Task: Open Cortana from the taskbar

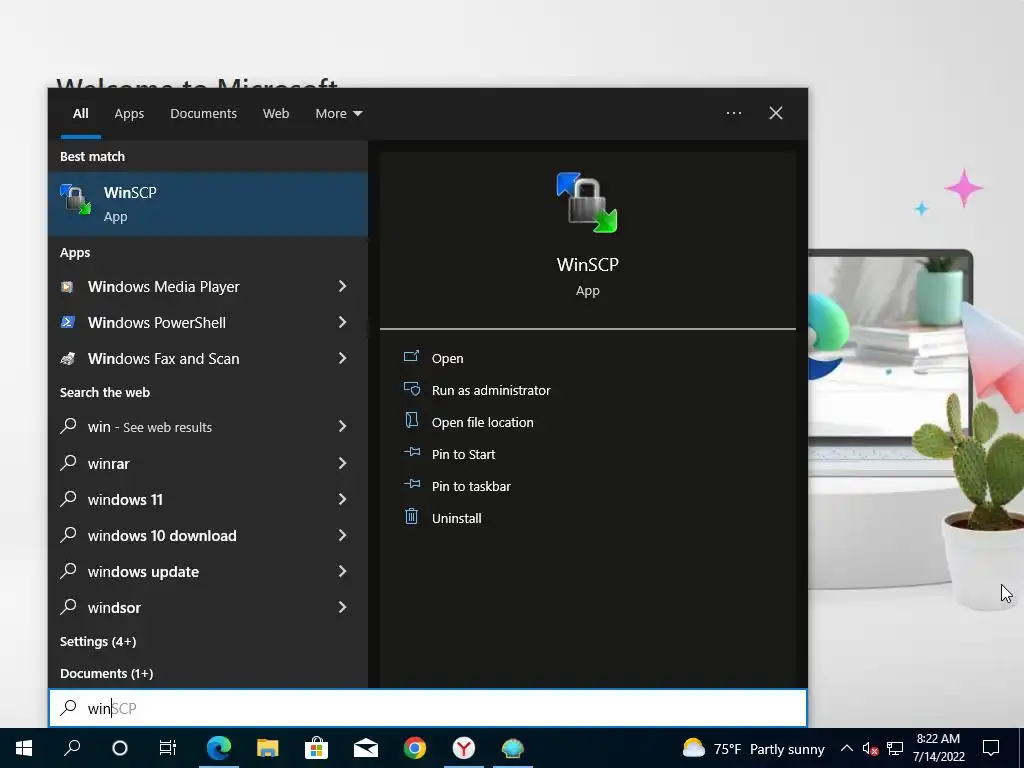Action: (x=120, y=748)
